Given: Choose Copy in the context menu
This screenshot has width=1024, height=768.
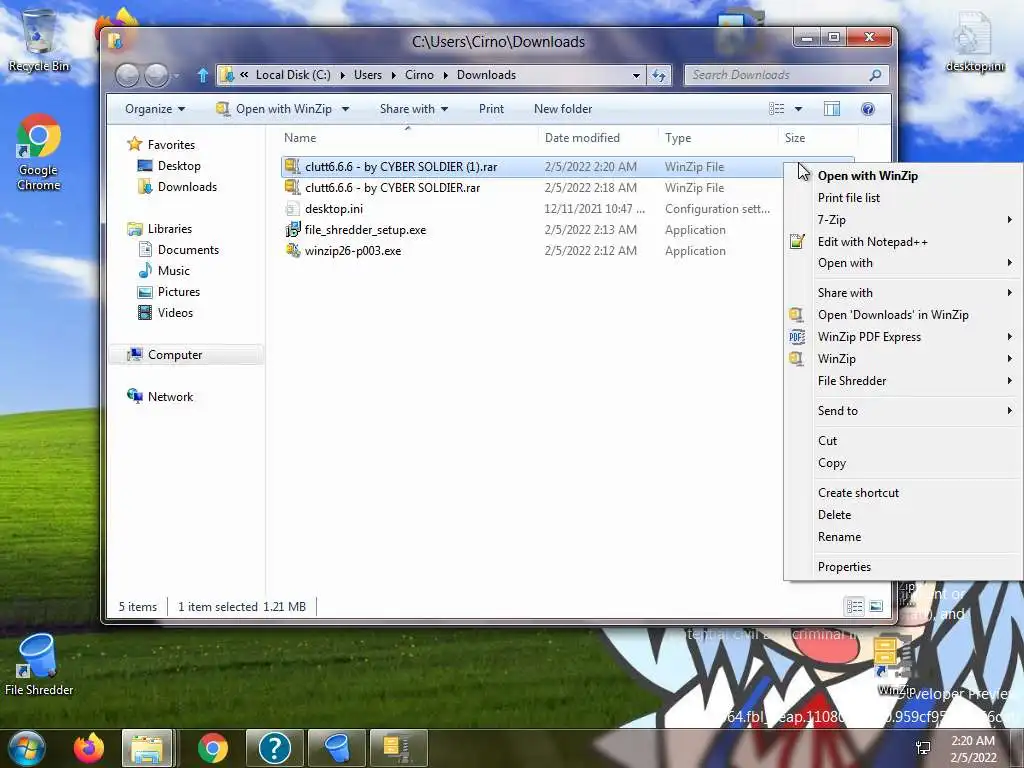Looking at the screenshot, I should click(x=831, y=463).
